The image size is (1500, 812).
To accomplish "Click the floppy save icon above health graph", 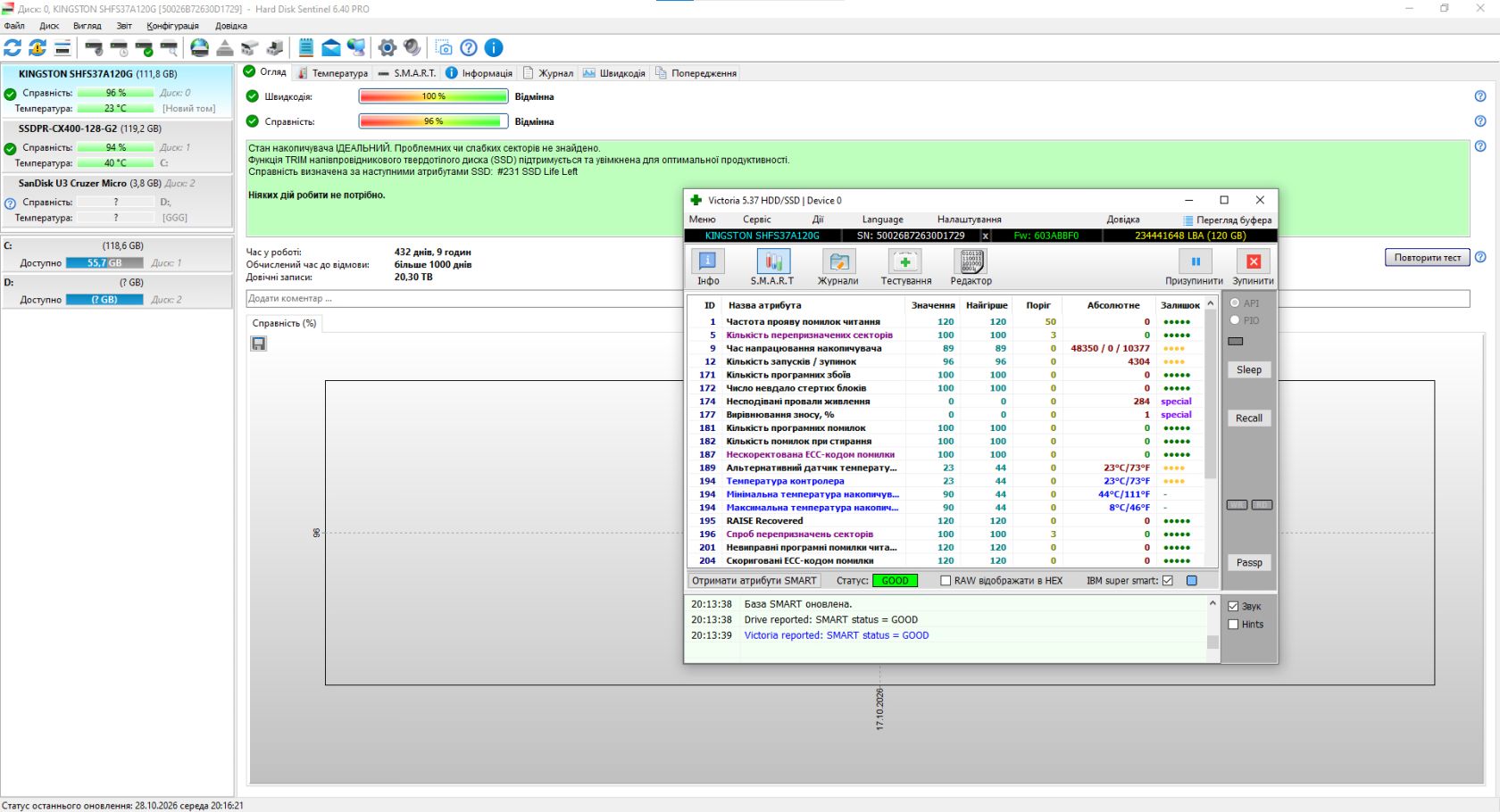I will [x=259, y=344].
